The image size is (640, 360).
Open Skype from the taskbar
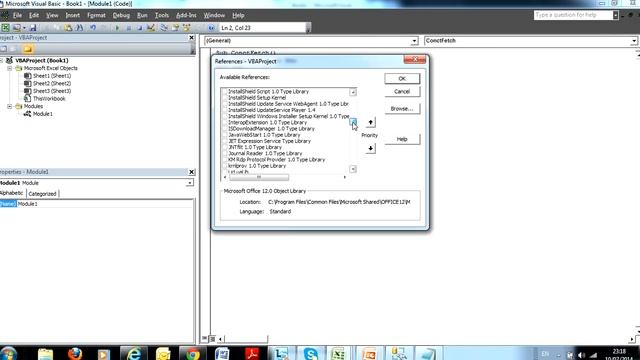[311, 353]
